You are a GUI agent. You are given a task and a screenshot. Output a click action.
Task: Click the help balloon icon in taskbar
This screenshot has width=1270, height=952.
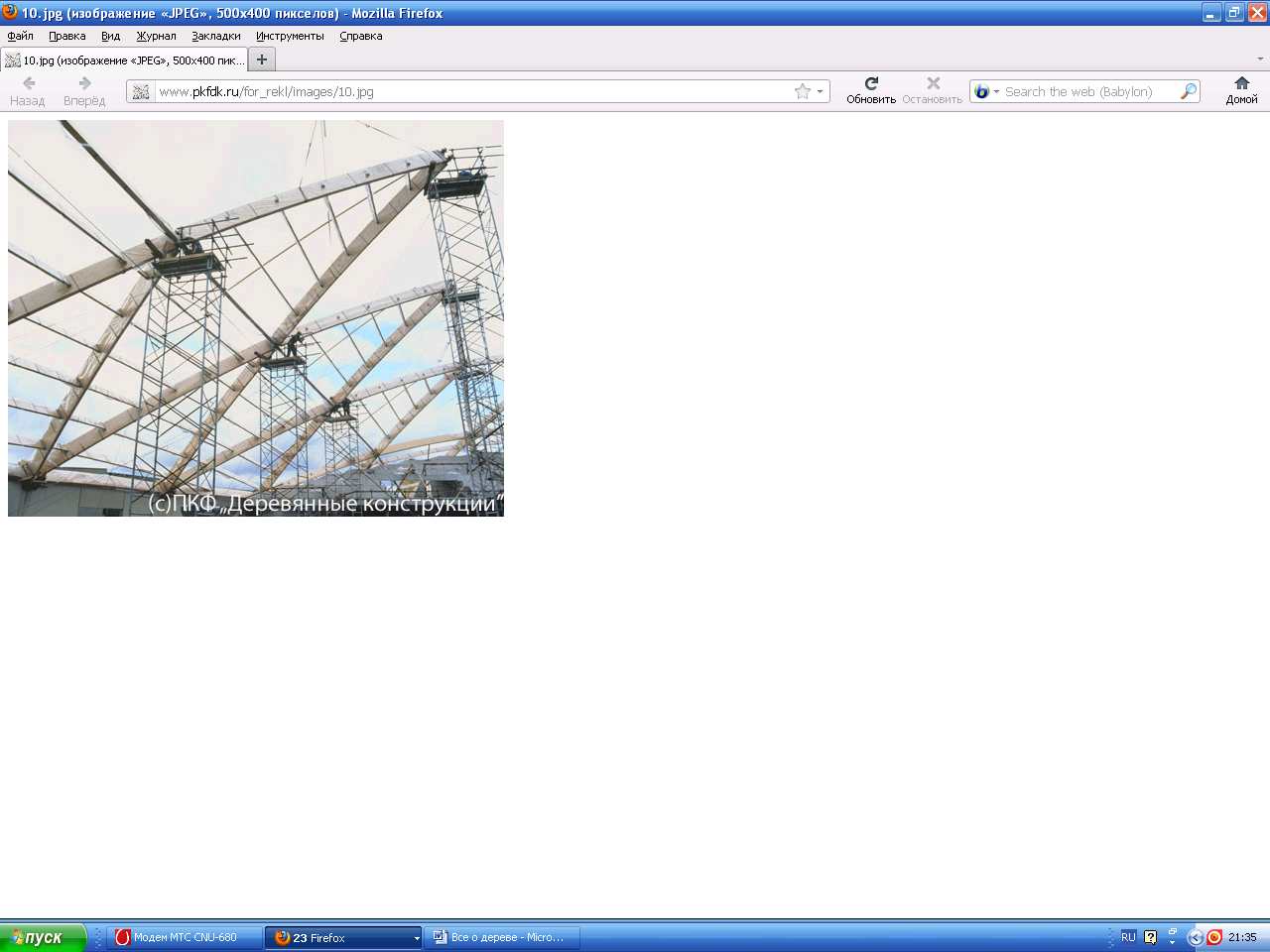pyautogui.click(x=1151, y=937)
